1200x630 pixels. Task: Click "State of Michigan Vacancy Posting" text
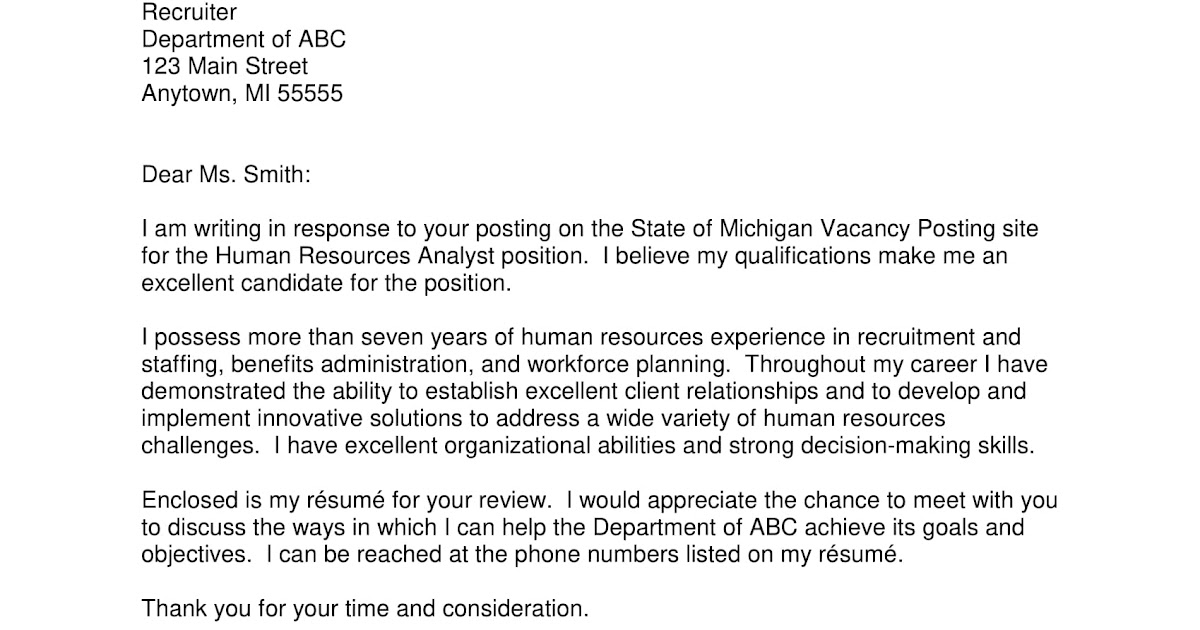point(763,229)
